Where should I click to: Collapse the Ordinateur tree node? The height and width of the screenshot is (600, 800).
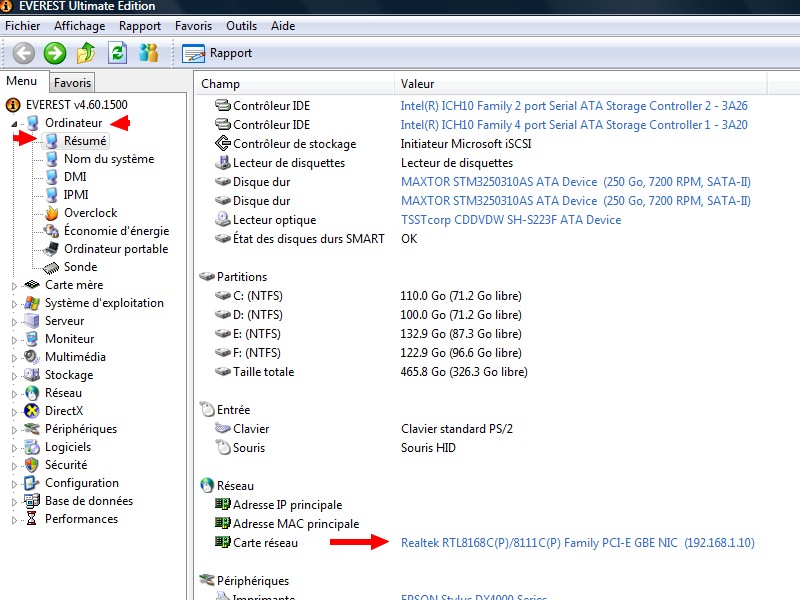(14, 123)
